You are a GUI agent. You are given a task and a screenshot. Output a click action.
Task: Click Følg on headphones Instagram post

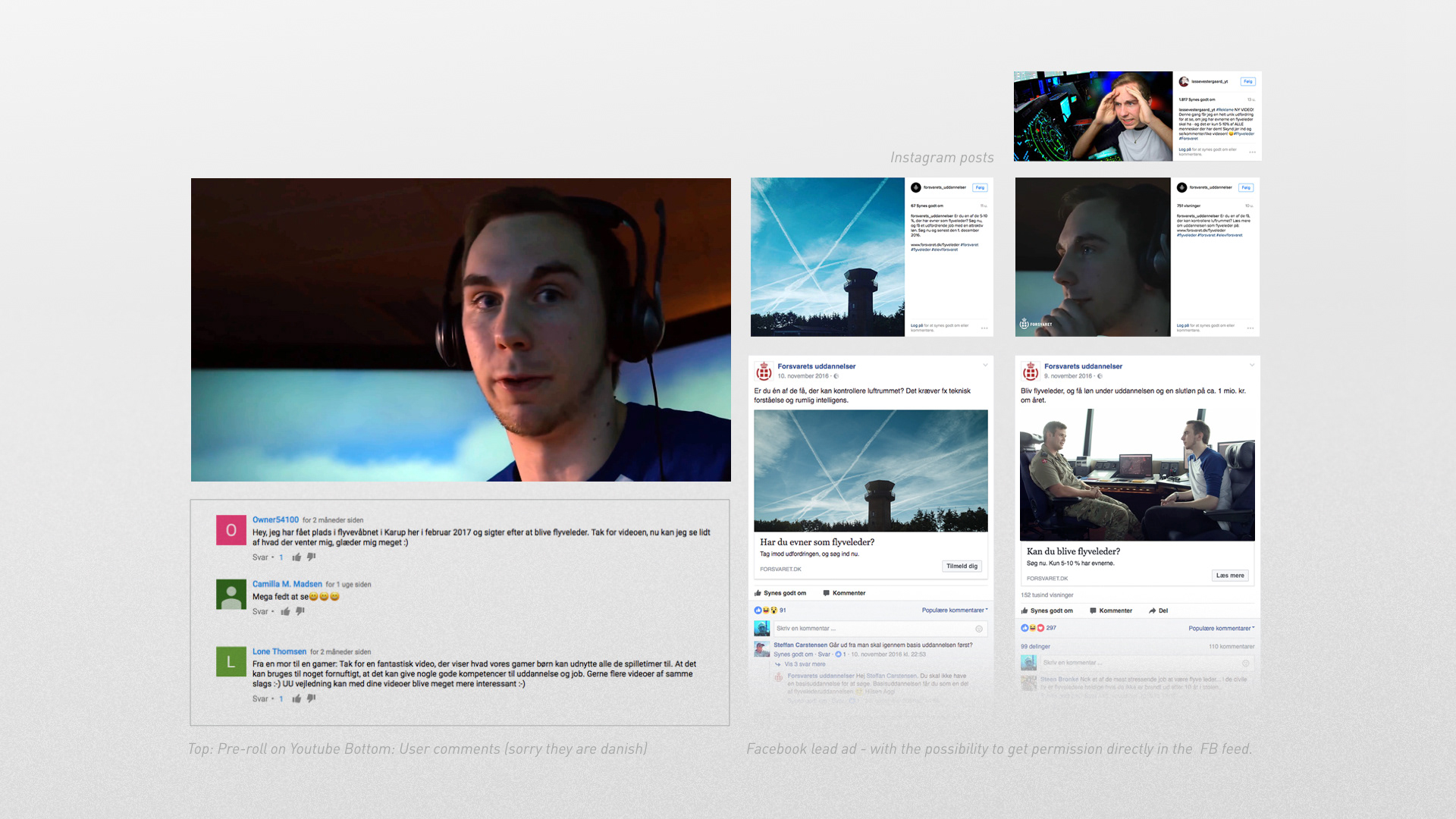pyautogui.click(x=1245, y=188)
